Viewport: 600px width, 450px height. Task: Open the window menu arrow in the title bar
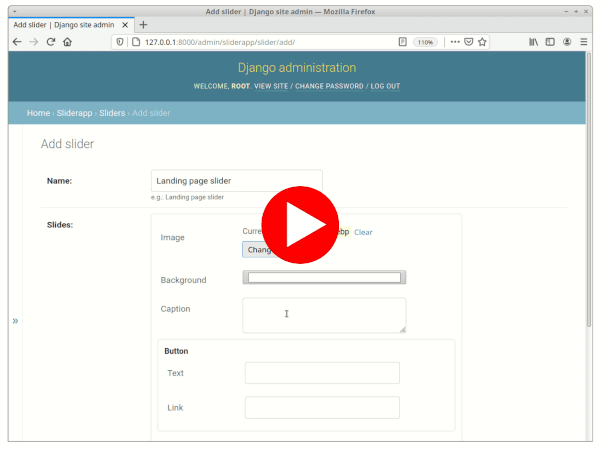click(15, 11)
